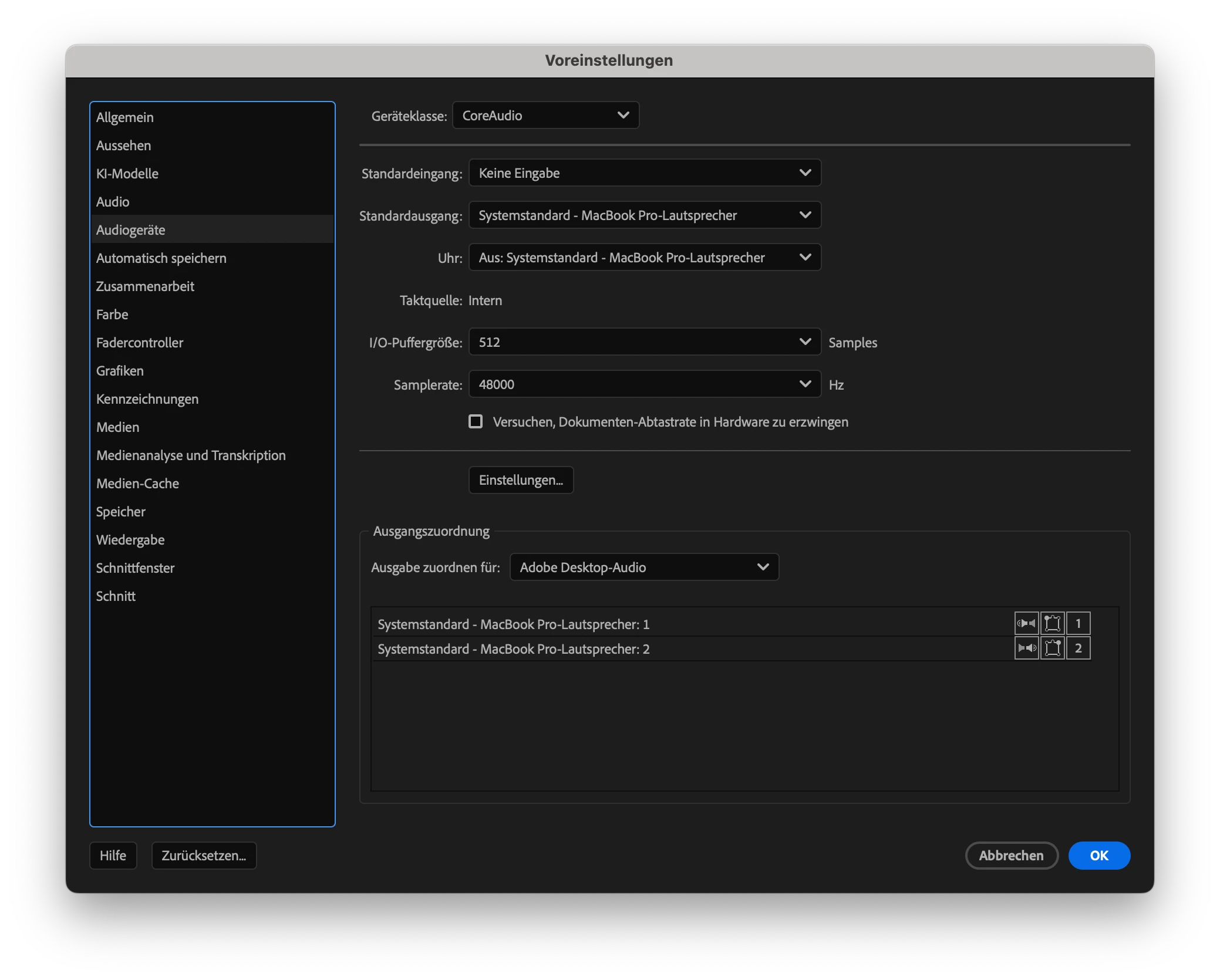Screen dimensions: 1220x980
Task: Click the front-right surround icon on row 2
Action: (1052, 648)
